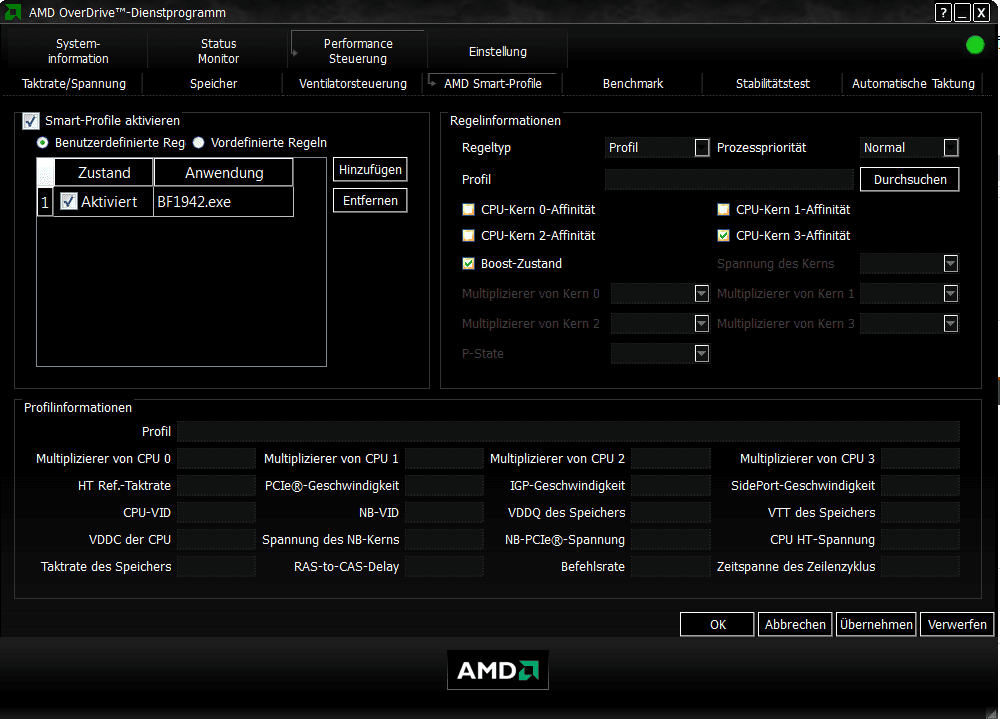The height and width of the screenshot is (719, 1000).
Task: Confirm with the OK button
Action: (x=717, y=625)
